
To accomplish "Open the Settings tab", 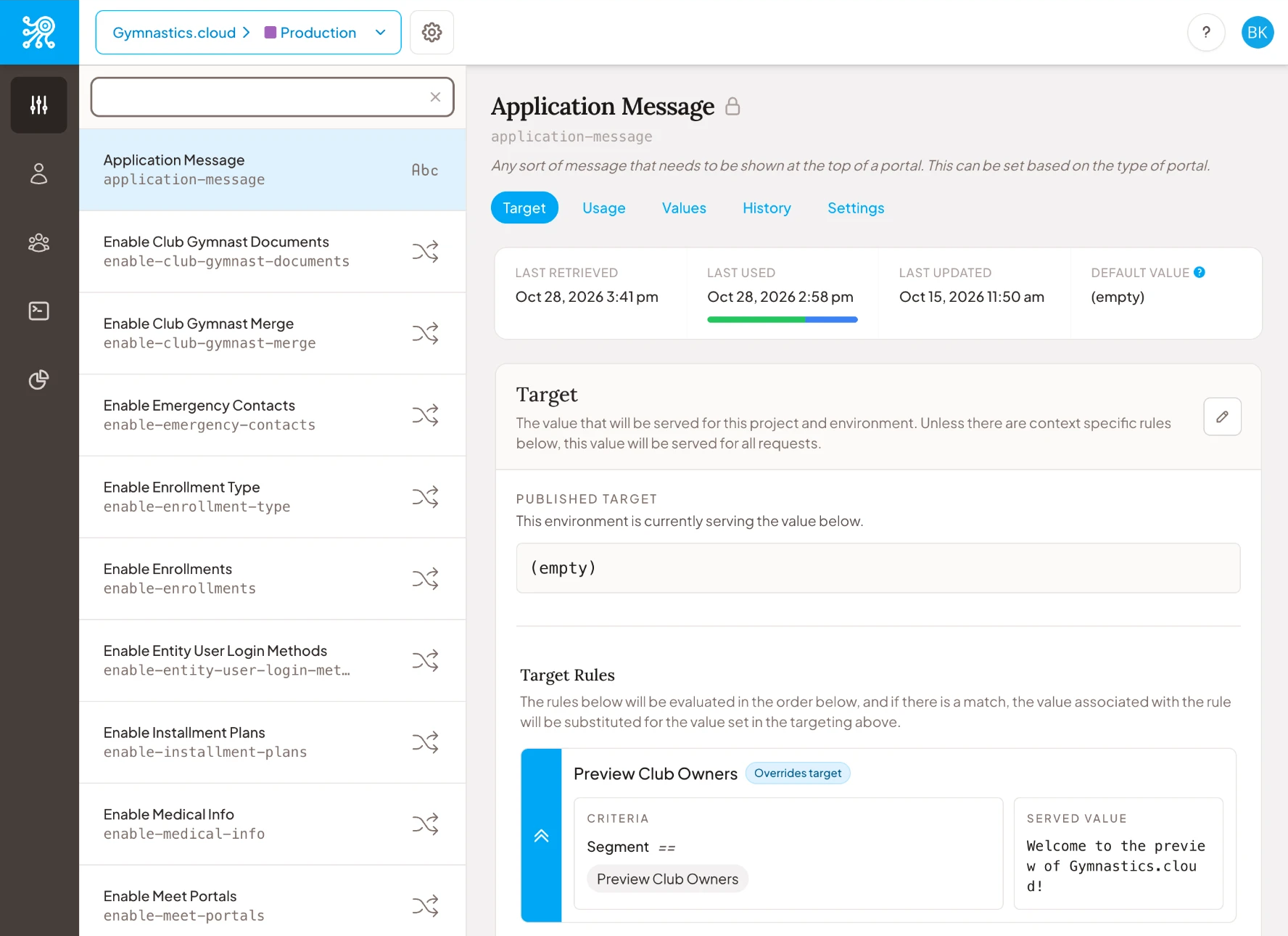I will [856, 208].
